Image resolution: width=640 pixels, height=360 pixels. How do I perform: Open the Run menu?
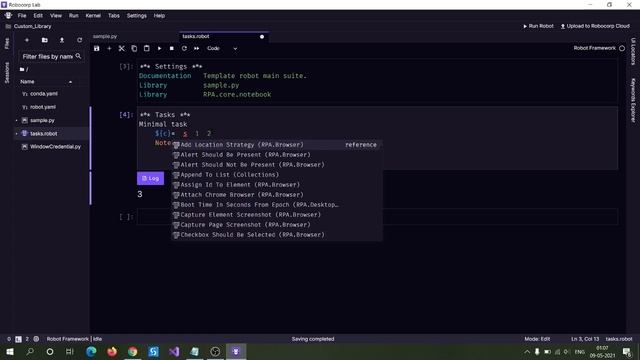pos(73,16)
